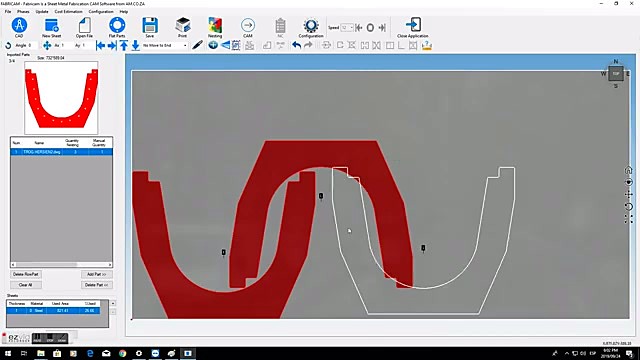Screen dimensions: 640x360
Task: Open the Configuration menu
Action: [101, 11]
